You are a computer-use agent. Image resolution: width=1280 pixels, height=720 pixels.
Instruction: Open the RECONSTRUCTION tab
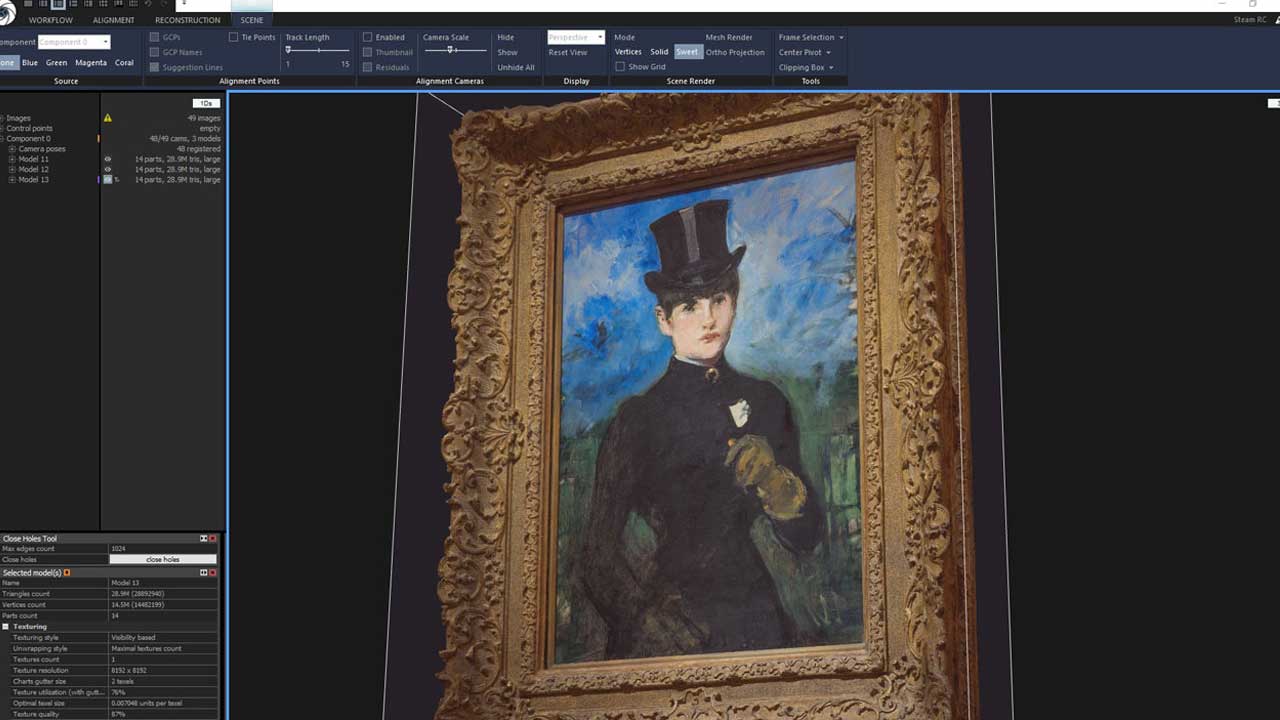click(x=187, y=20)
